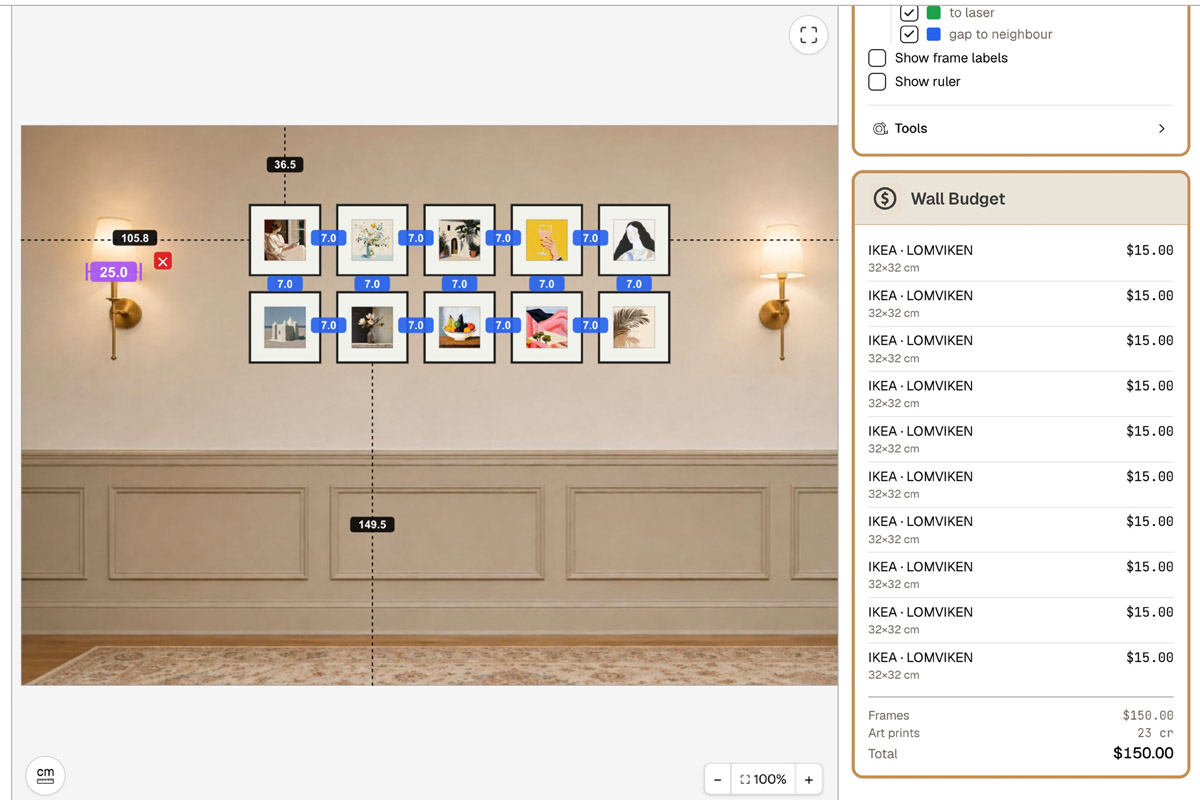Viewport: 1200px width, 800px height.
Task: Uncheck the "to laser" checkbox
Action: (909, 13)
